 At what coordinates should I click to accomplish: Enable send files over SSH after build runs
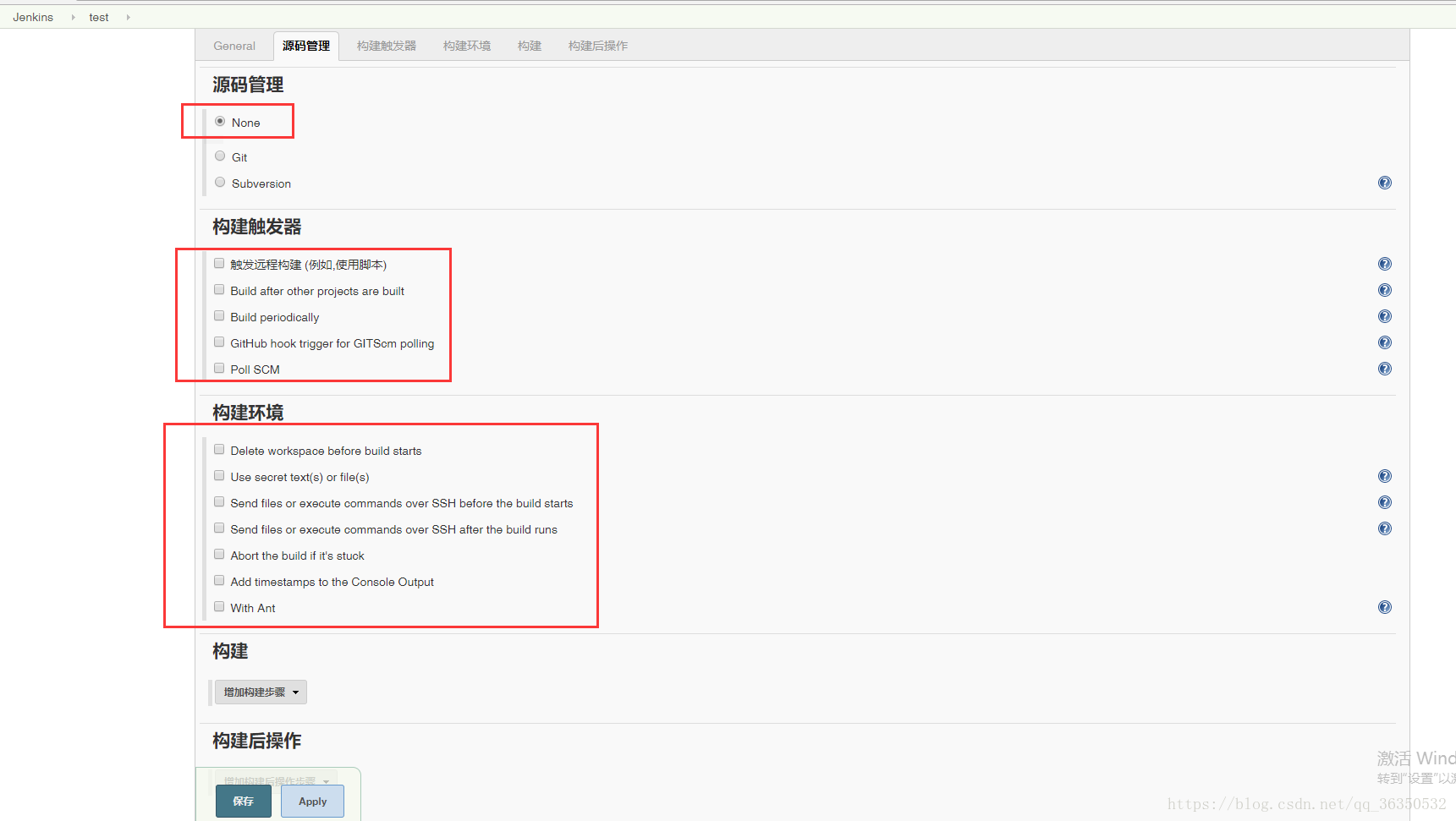pos(219,528)
